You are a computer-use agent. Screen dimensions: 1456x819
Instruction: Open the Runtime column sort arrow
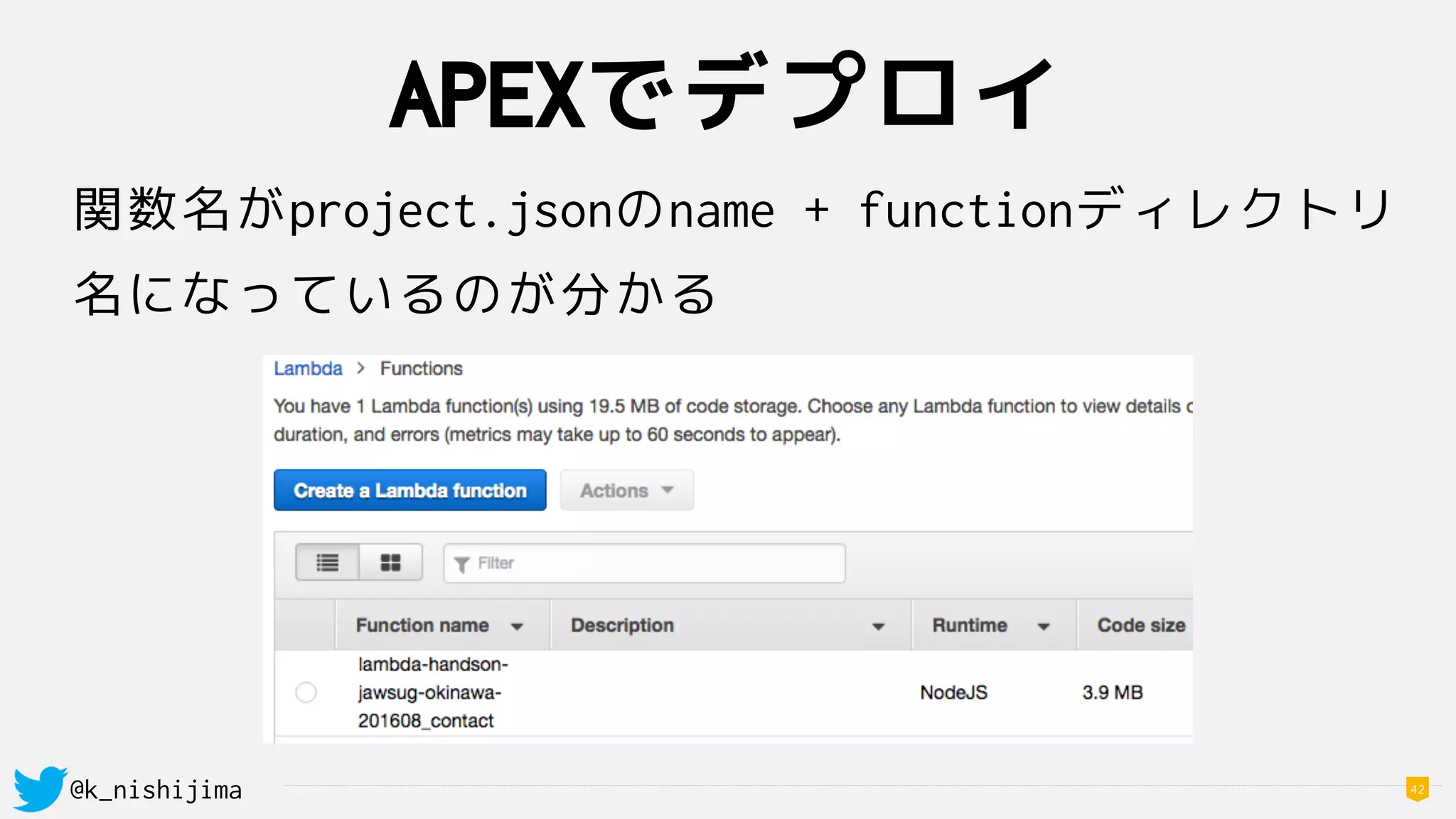[x=1043, y=626]
